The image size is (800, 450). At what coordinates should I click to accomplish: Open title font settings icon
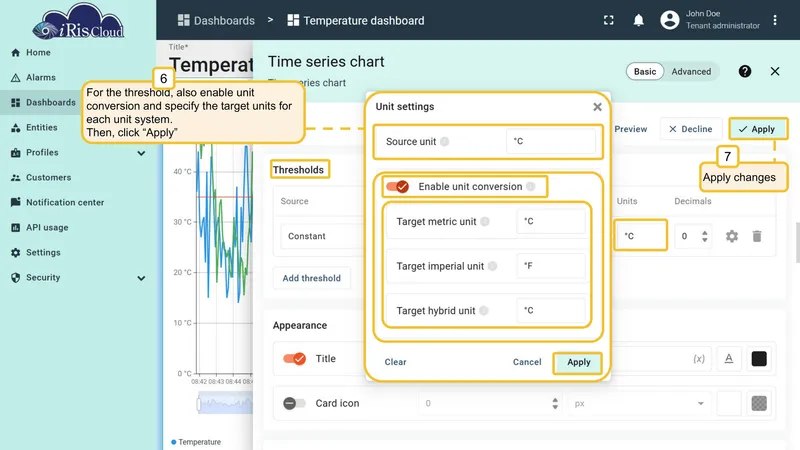click(729, 359)
